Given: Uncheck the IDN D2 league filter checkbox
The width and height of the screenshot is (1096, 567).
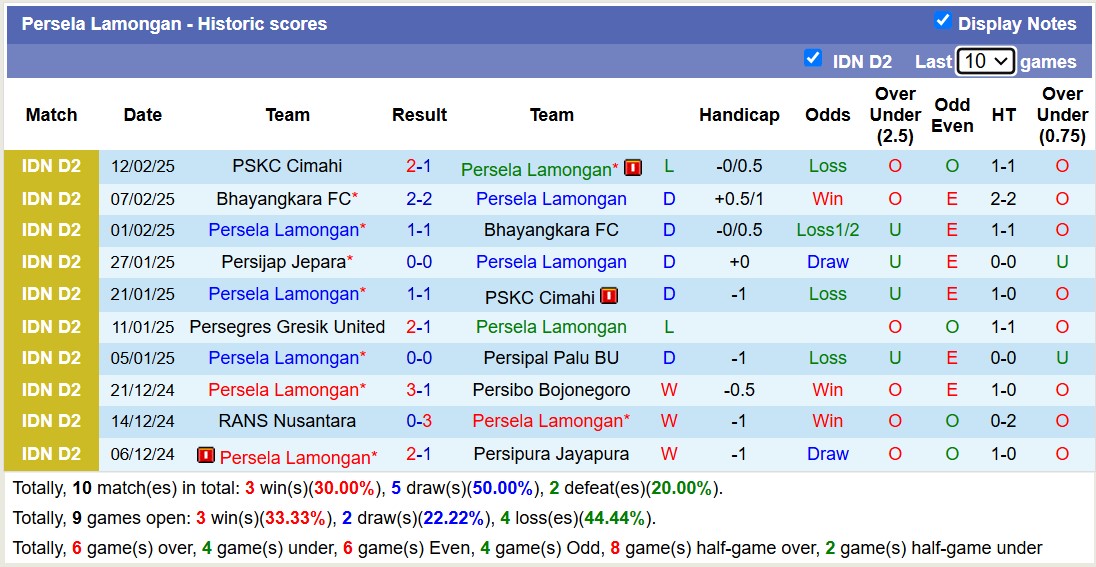Looking at the screenshot, I should [x=812, y=58].
